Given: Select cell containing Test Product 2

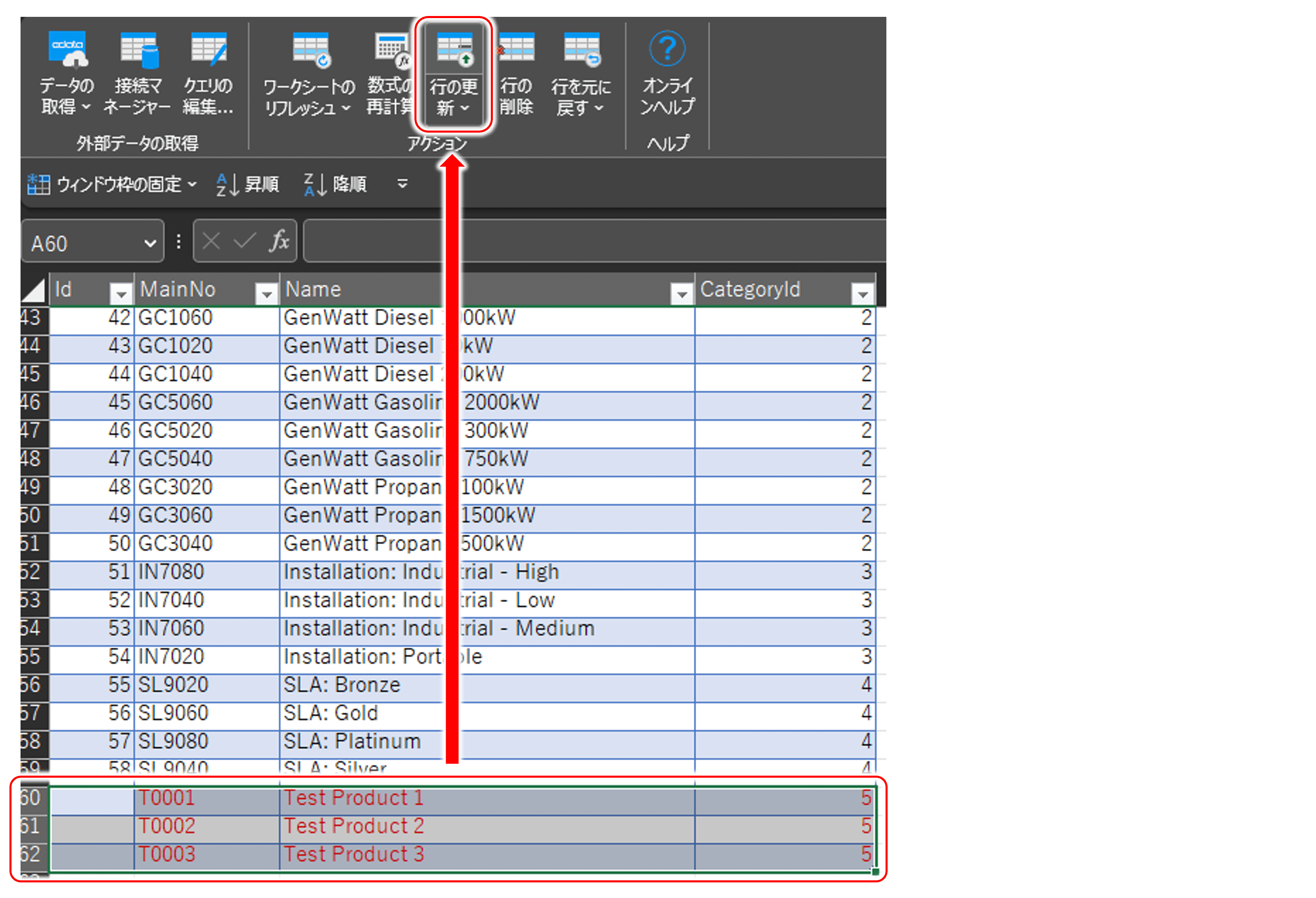Looking at the screenshot, I should 354,826.
